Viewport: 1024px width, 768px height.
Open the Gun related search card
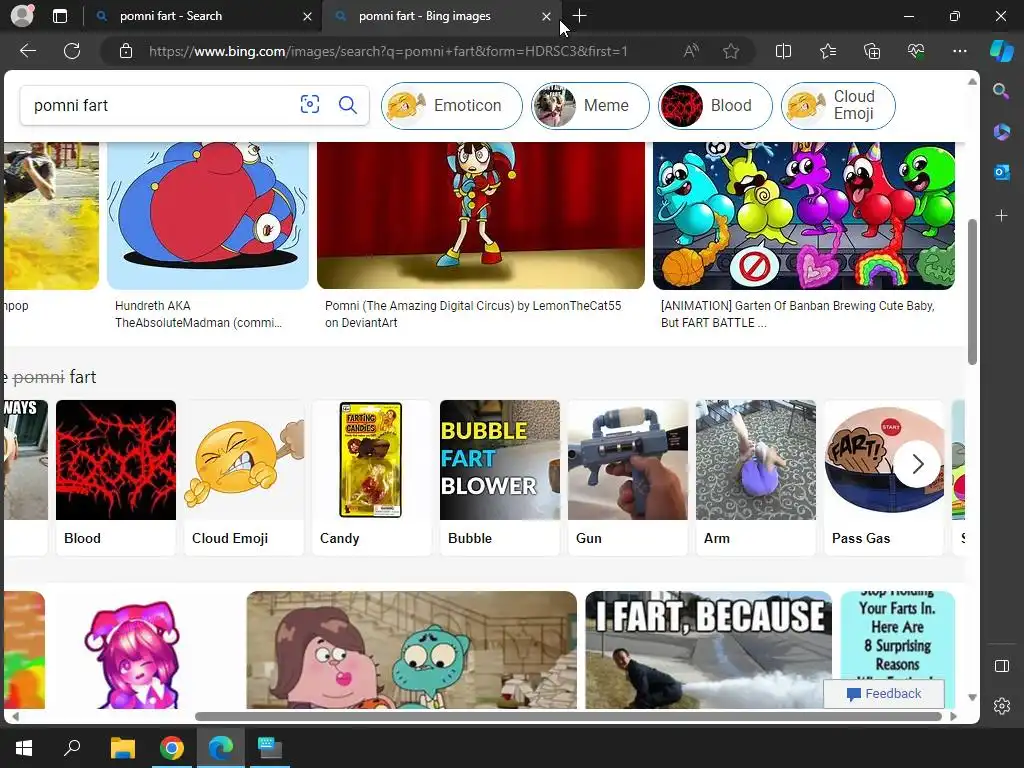628,477
